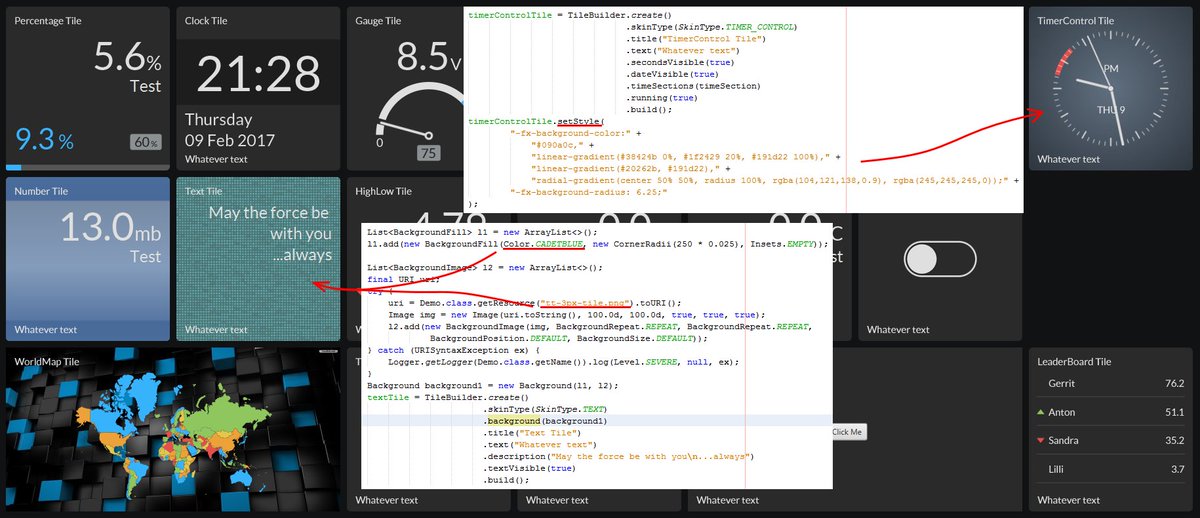Click the 5.6% value in Percentage Tile
The width and height of the screenshot is (1200, 518).
(128, 56)
